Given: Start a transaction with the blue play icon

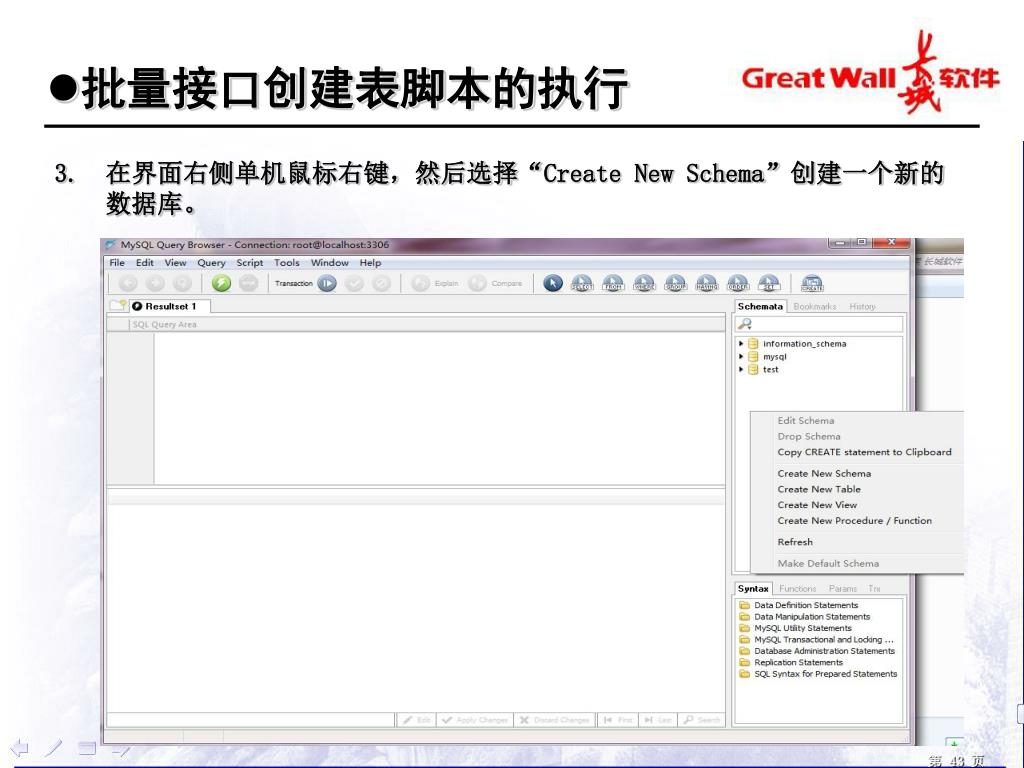Looking at the screenshot, I should click(327, 283).
